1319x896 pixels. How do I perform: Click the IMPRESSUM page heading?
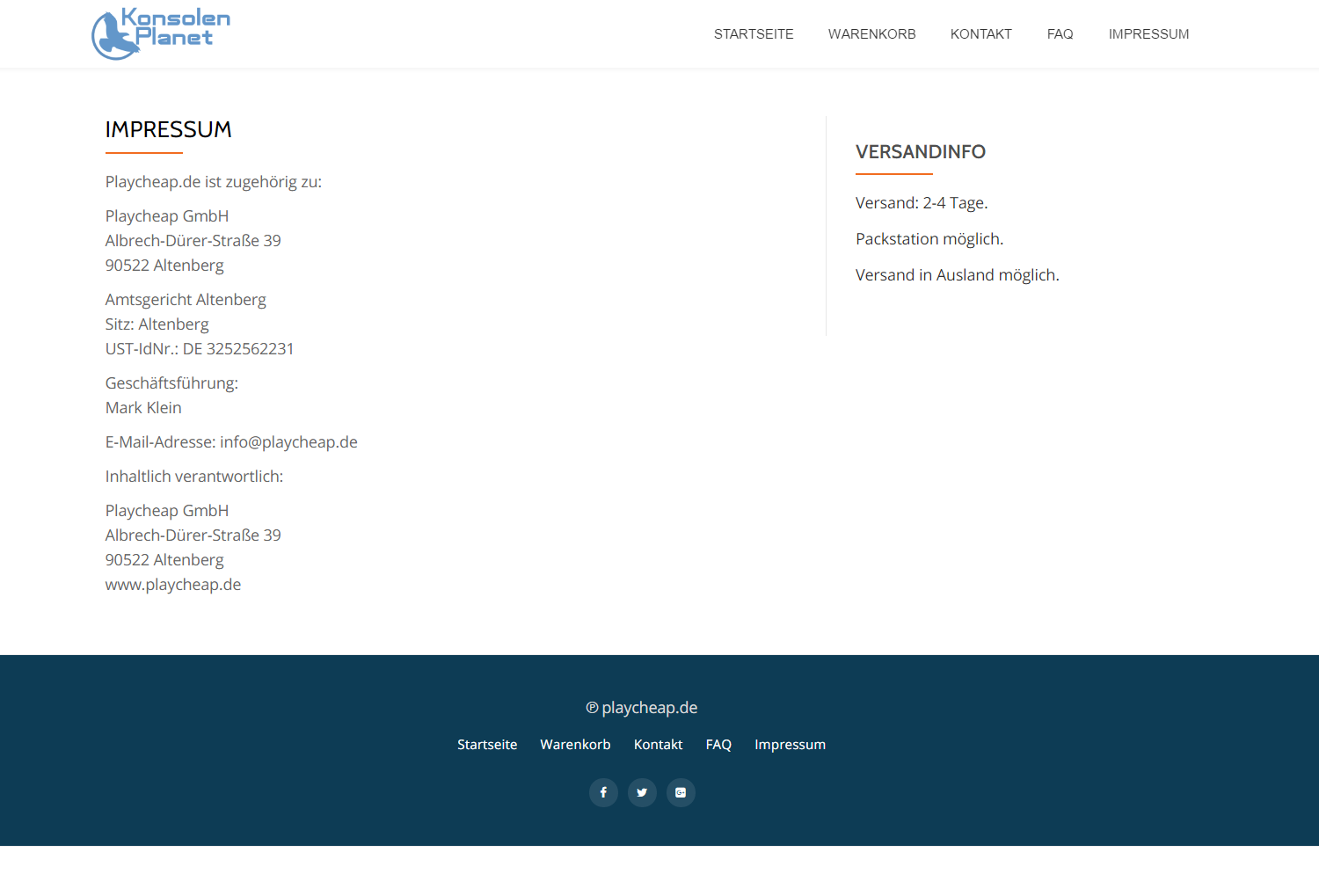pyautogui.click(x=169, y=129)
